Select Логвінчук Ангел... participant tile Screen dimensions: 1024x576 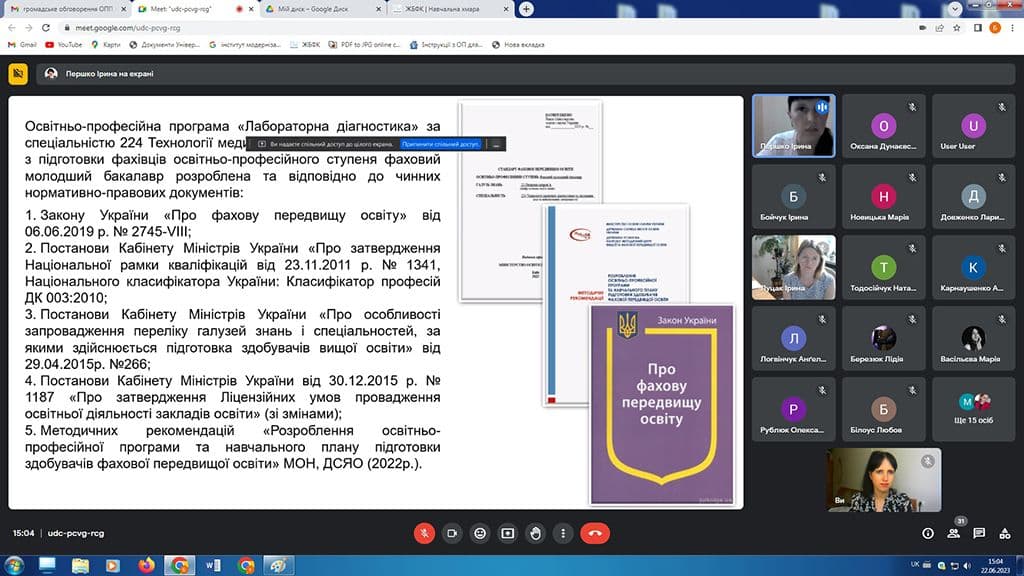click(793, 338)
